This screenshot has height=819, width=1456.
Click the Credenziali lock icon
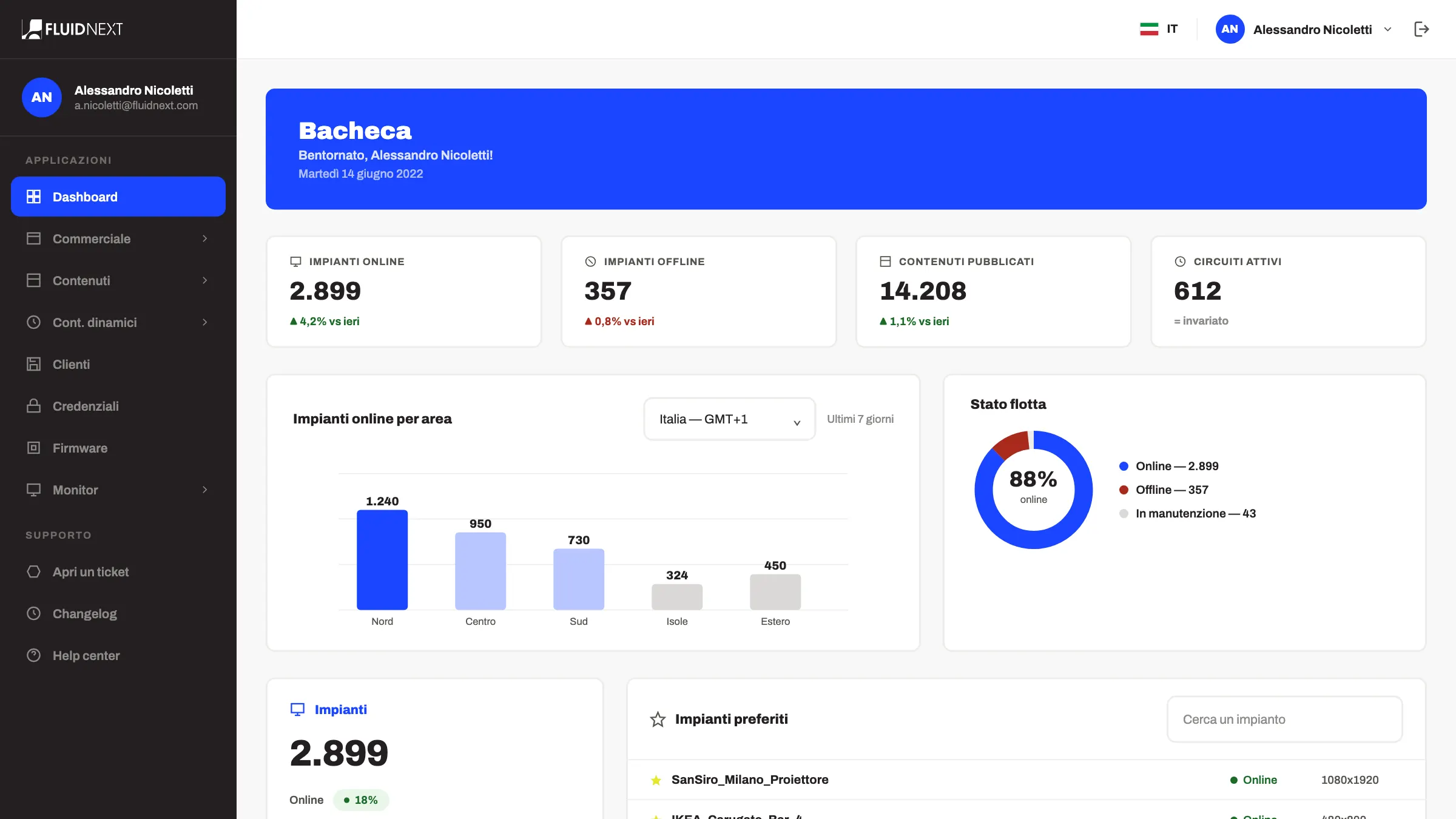pyautogui.click(x=34, y=406)
